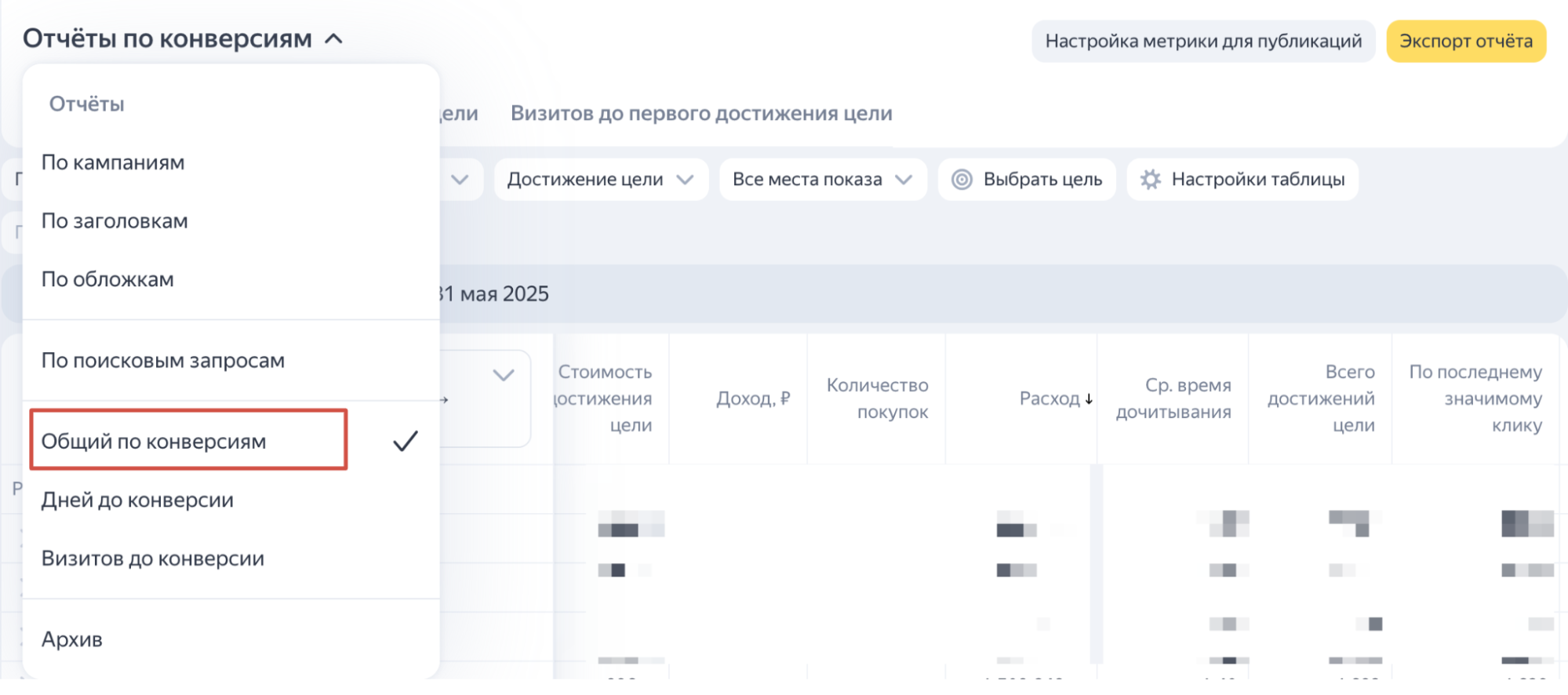Switch to Визитов до первого достижения цели tab
This screenshot has width=1568, height=695.
pos(701,114)
